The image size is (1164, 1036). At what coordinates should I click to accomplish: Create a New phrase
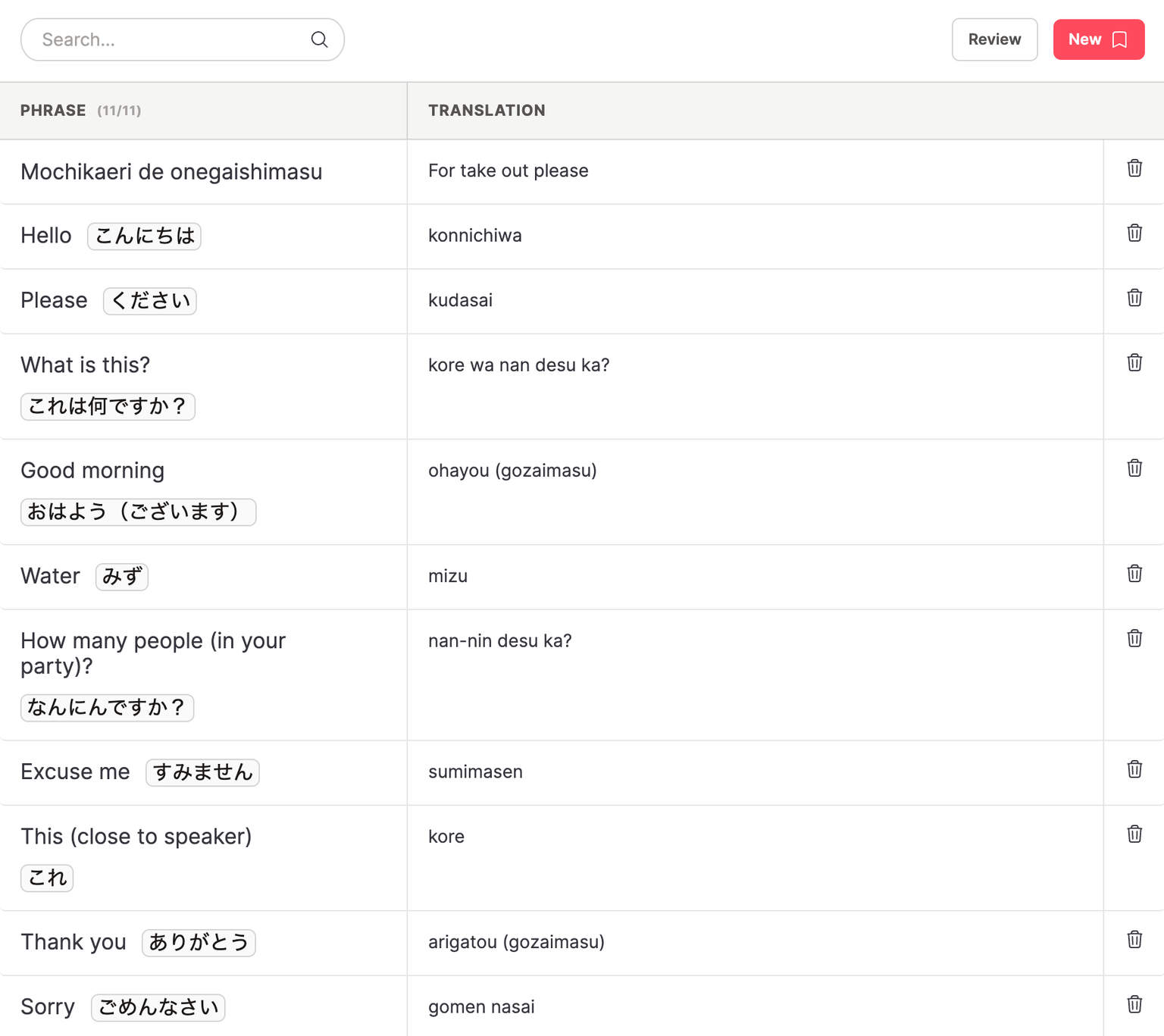[1098, 39]
